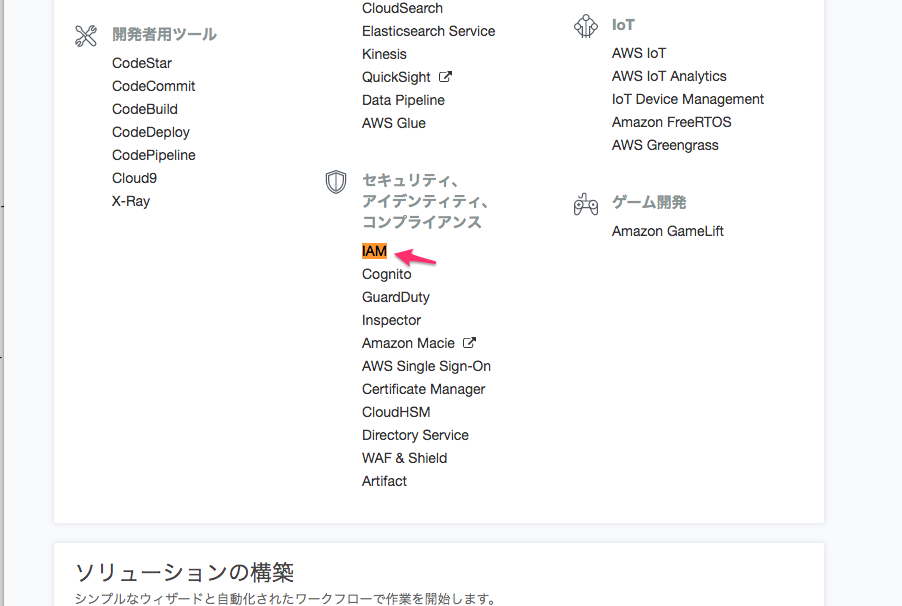Open IoT Device Management
The height and width of the screenshot is (606, 902).
pos(687,99)
